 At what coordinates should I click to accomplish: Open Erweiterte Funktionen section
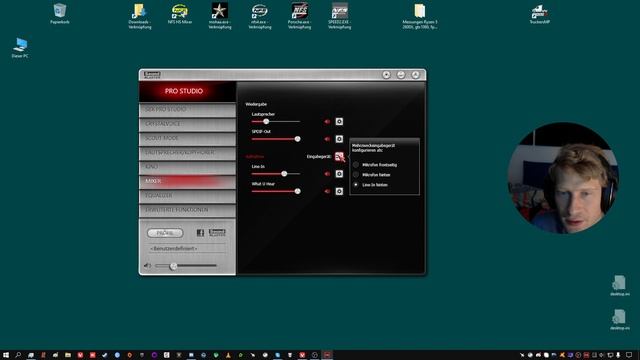187,210
